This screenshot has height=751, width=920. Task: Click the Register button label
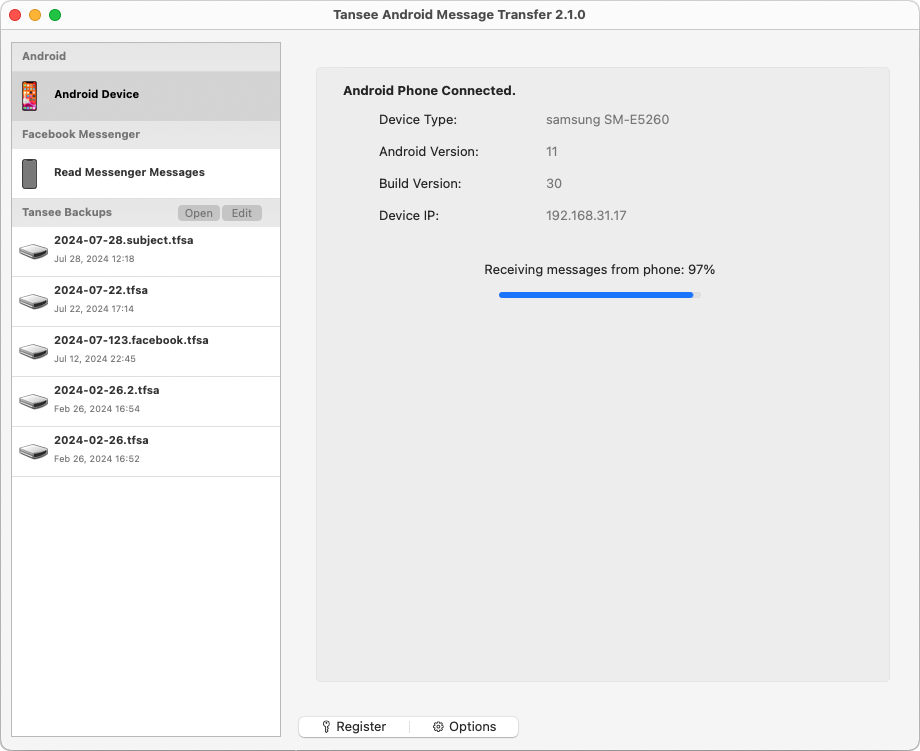coord(361,727)
